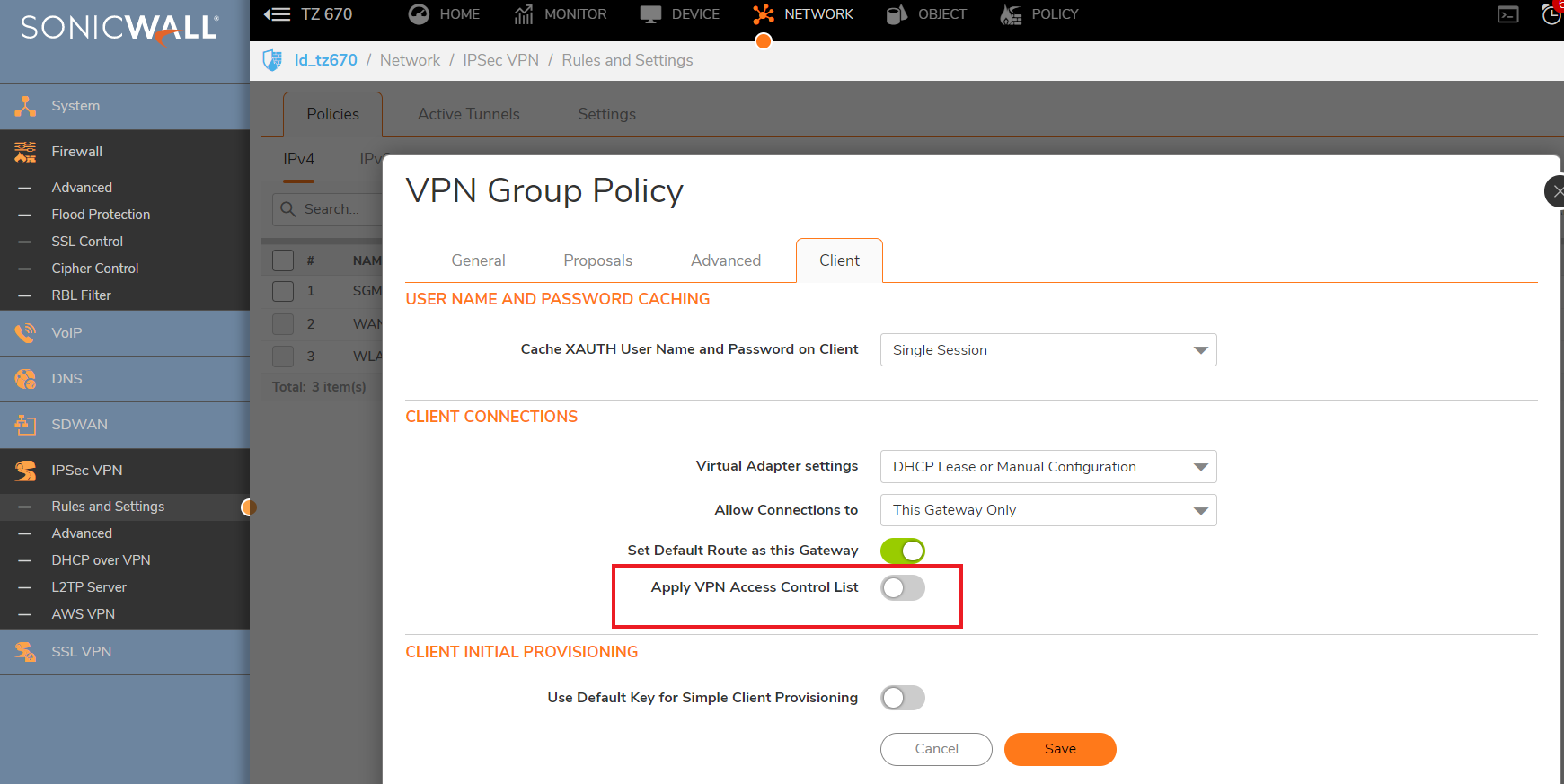Click the SDWAN sidebar icon
This screenshot has width=1564, height=784.
25,425
